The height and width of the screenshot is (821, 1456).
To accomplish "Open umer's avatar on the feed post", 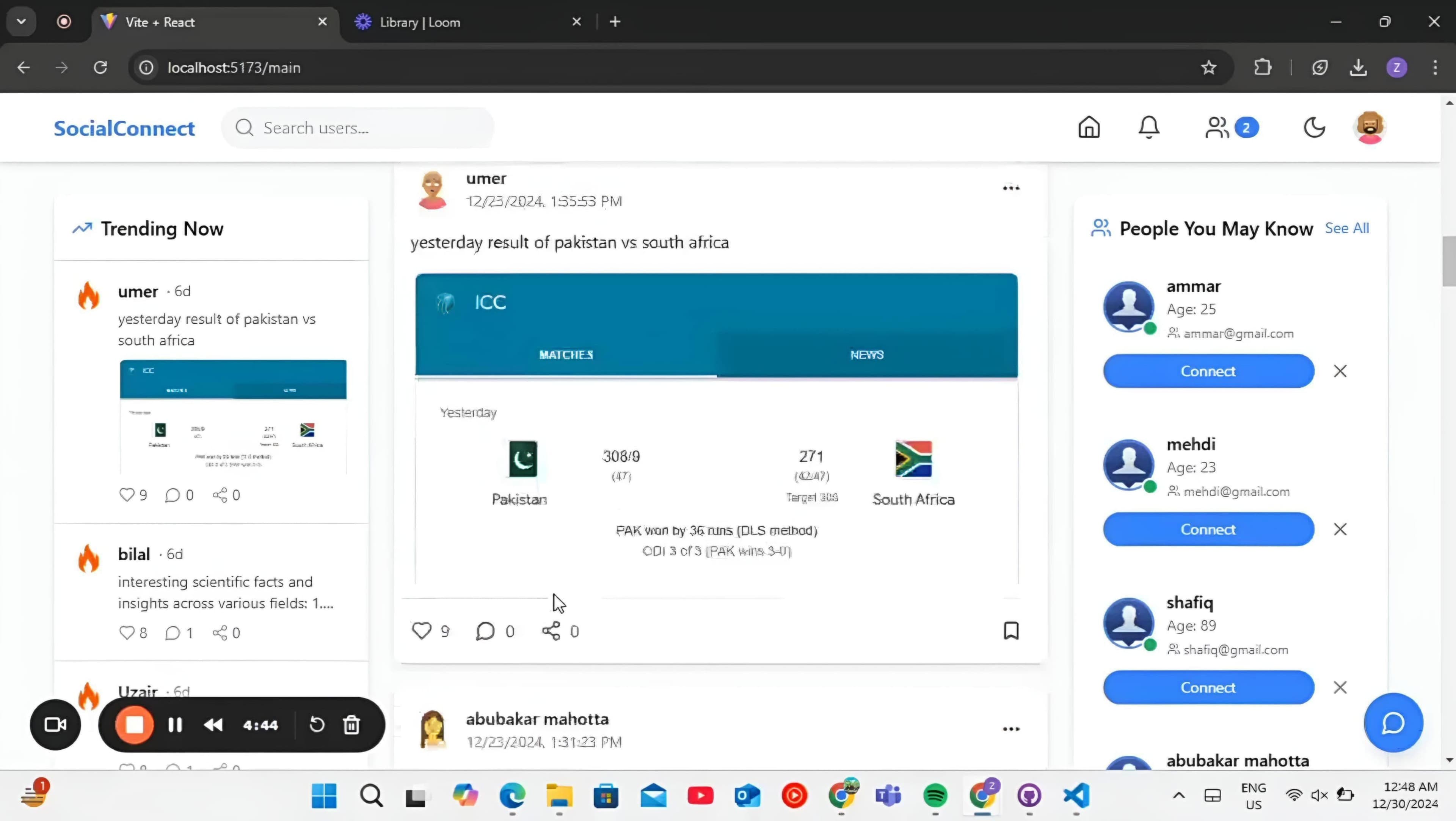I will [432, 190].
